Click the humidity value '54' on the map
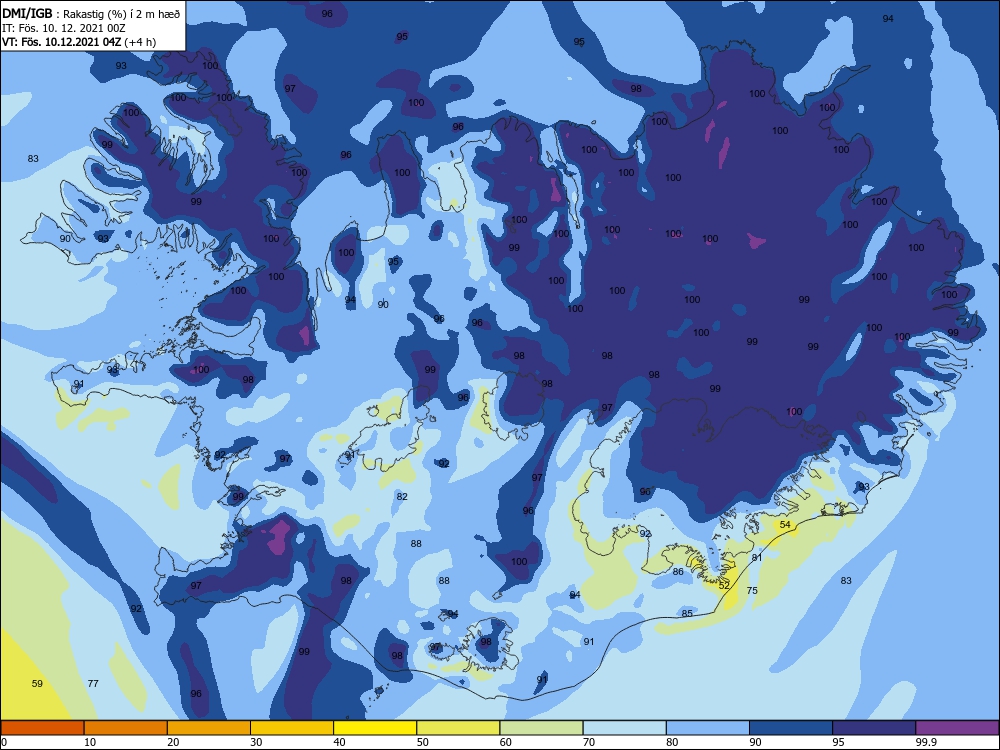 pyautogui.click(x=785, y=524)
